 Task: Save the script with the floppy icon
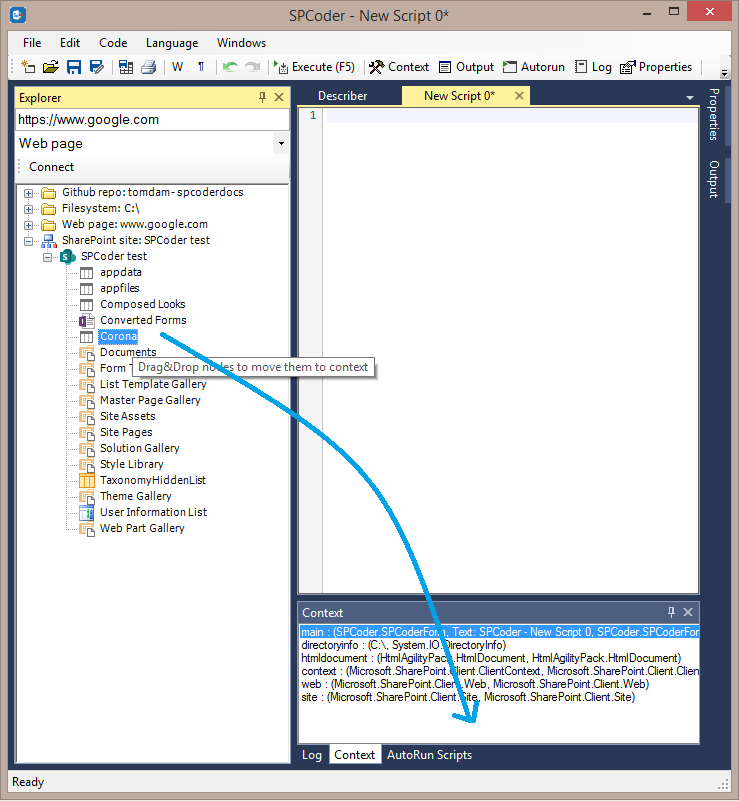[74, 67]
